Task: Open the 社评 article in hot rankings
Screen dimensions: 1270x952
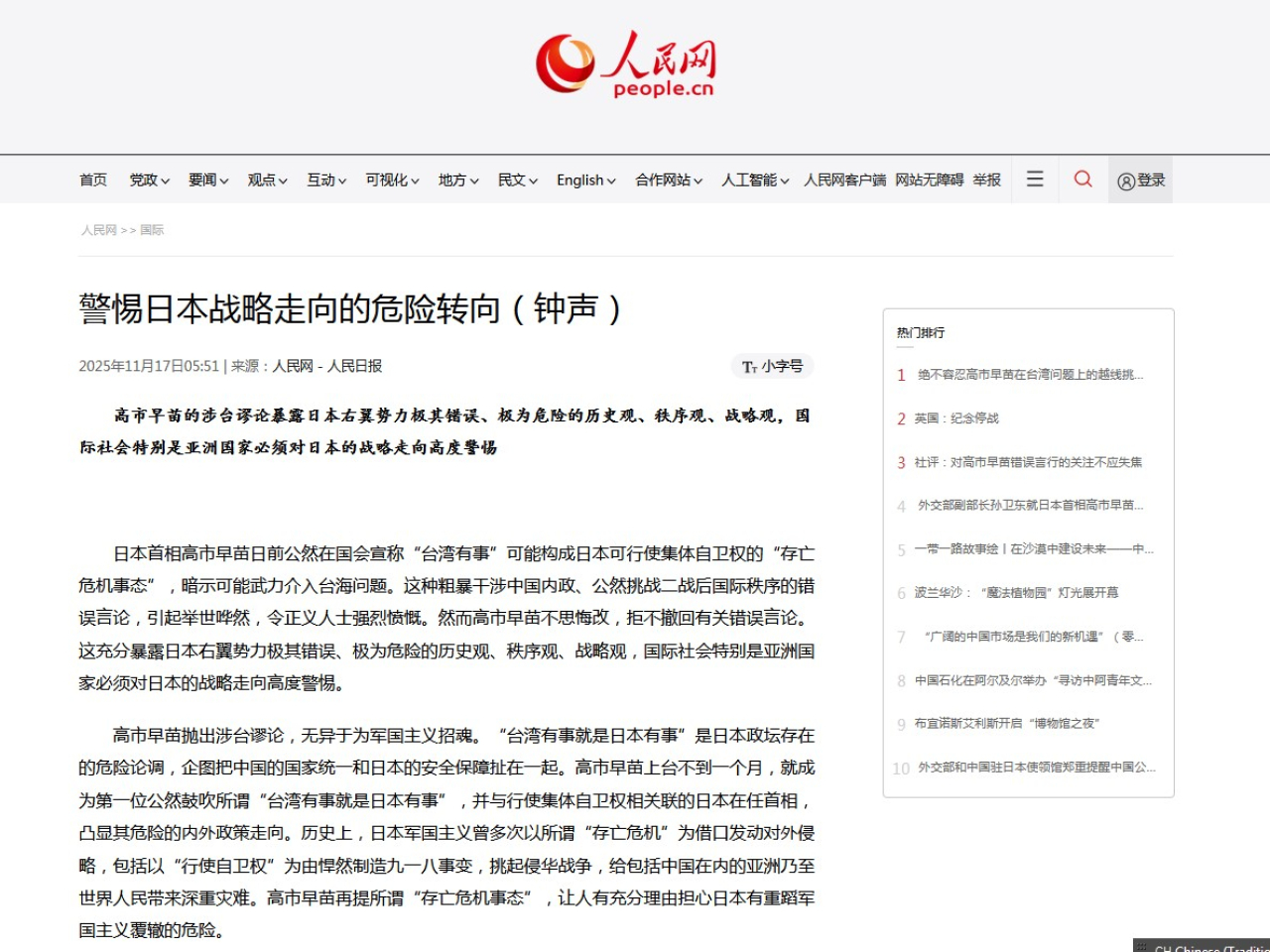Action: 1029,462
